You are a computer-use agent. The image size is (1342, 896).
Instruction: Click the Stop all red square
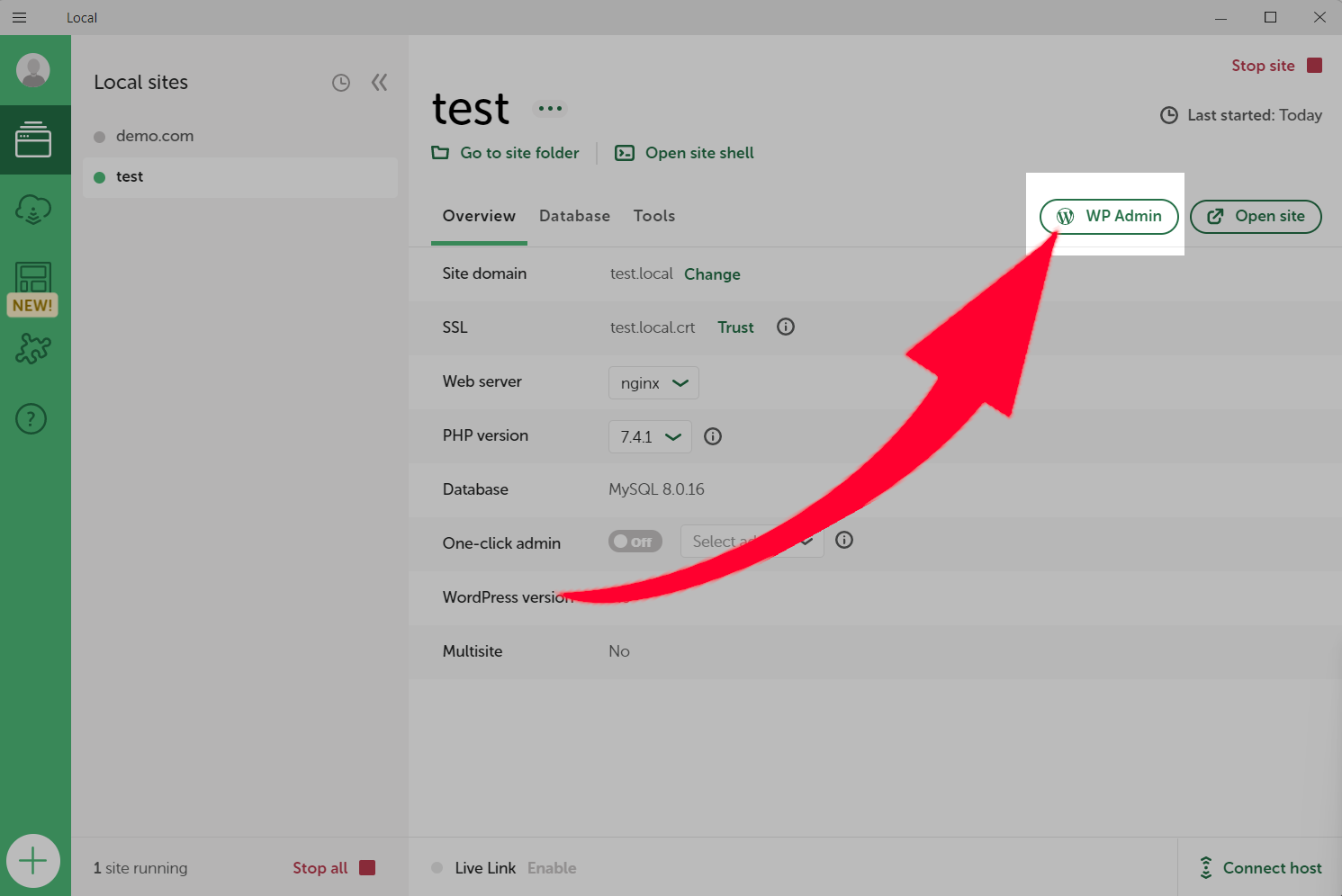point(367,867)
